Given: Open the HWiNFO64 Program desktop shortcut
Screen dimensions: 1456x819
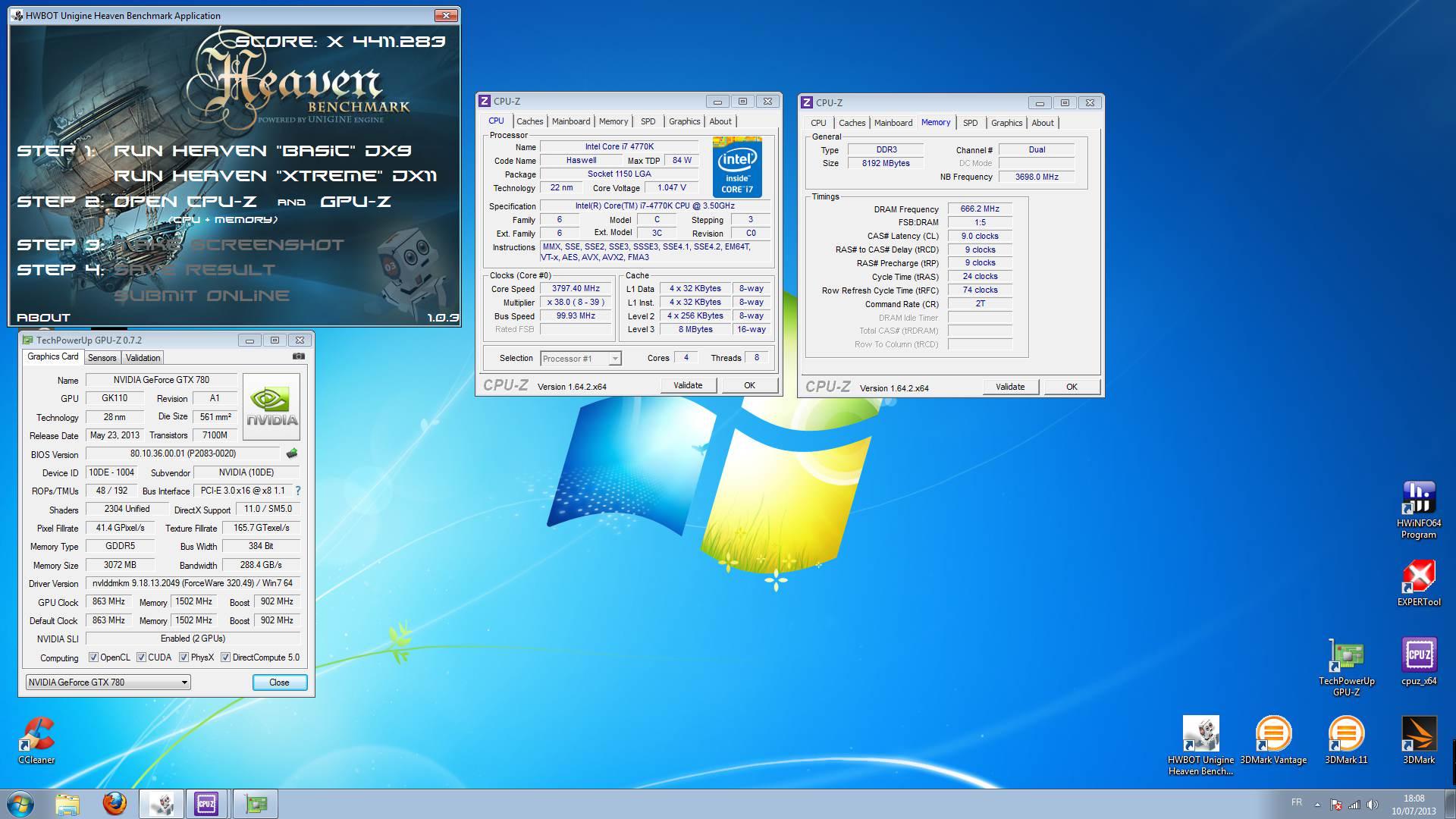Looking at the screenshot, I should (1418, 510).
